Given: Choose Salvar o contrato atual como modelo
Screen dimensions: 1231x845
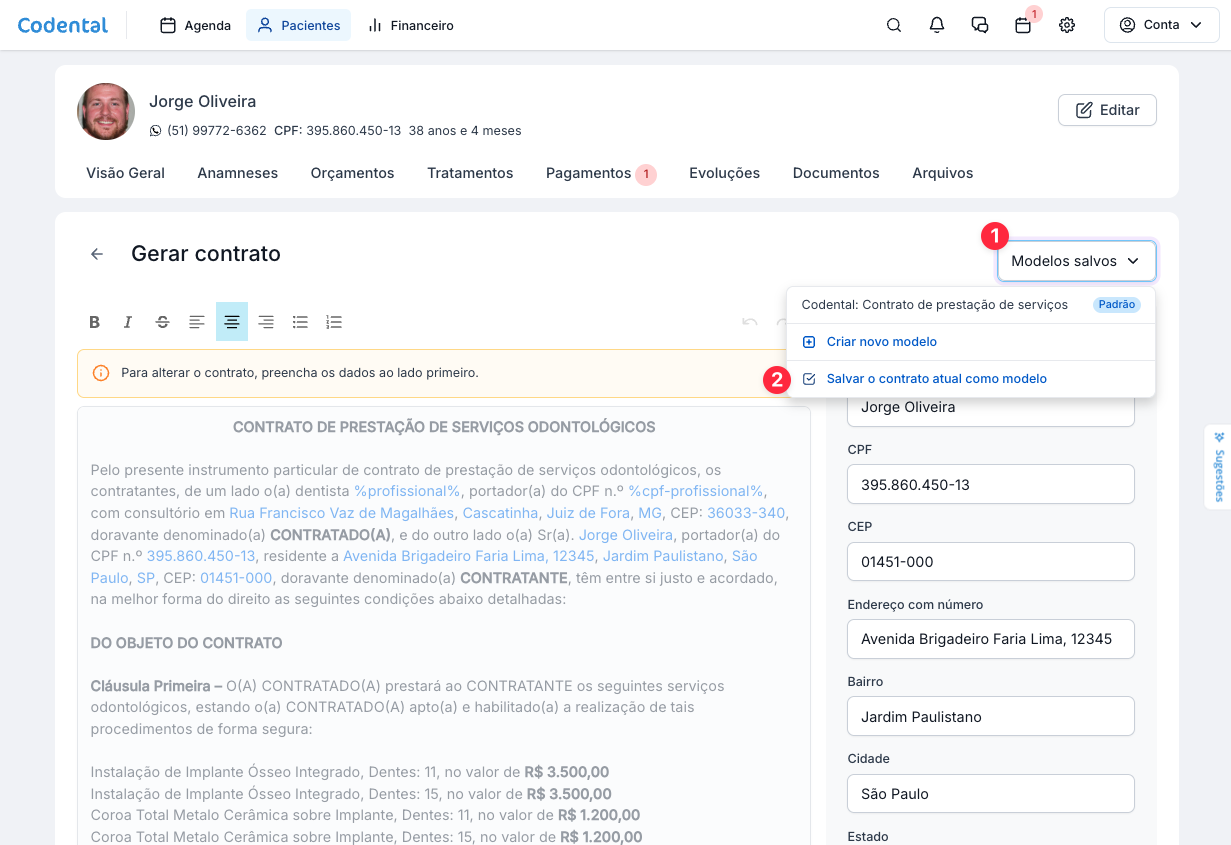Looking at the screenshot, I should click(x=936, y=379).
